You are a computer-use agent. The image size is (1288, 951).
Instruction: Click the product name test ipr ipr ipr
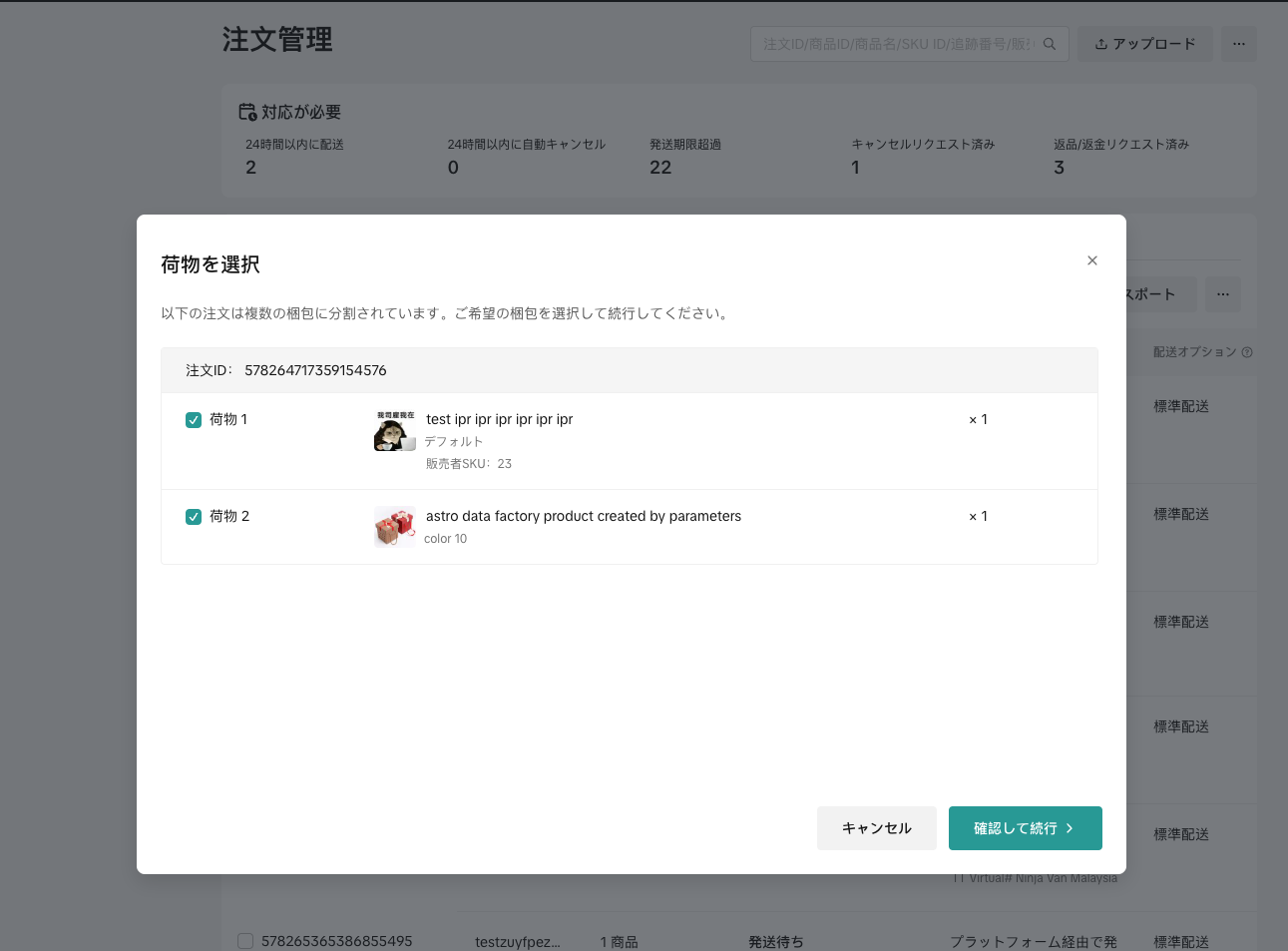(x=499, y=419)
